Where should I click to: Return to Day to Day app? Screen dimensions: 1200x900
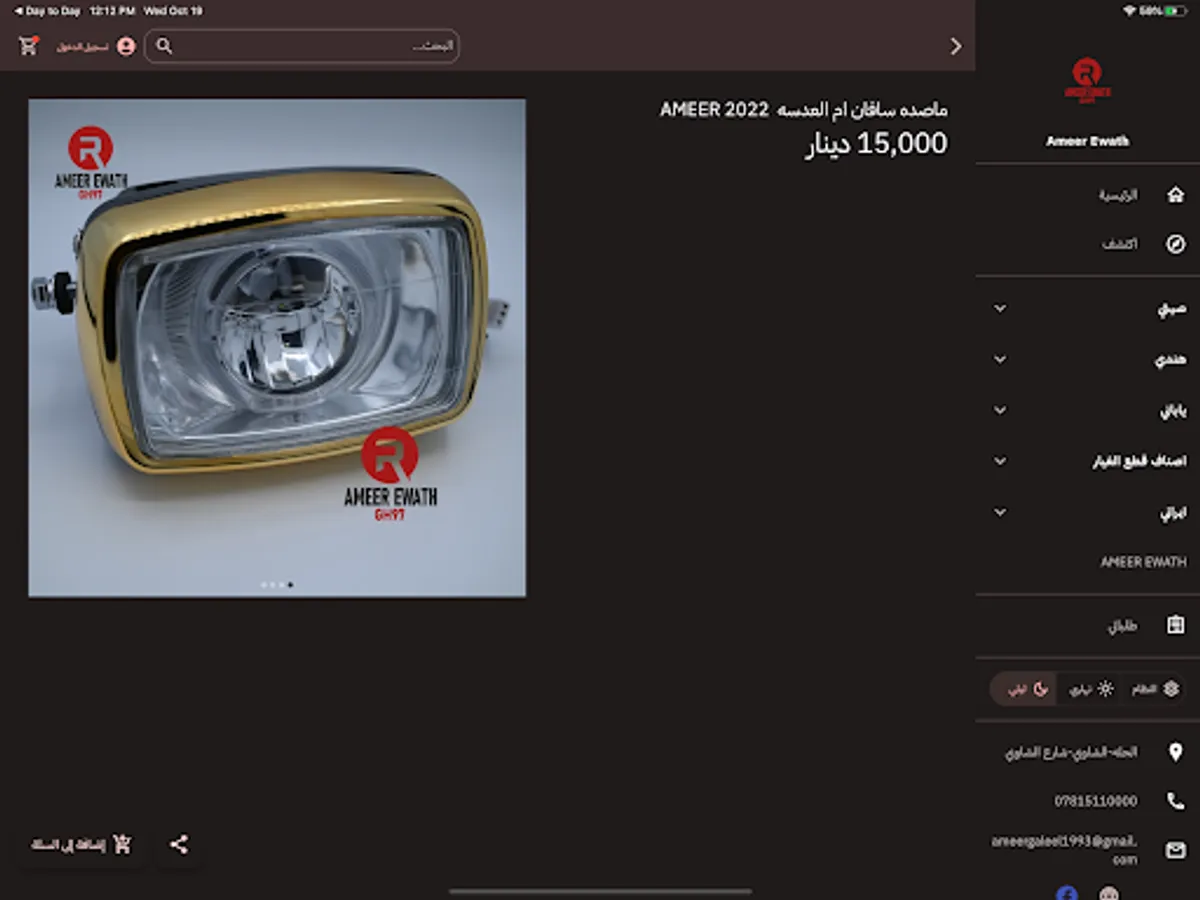tap(46, 11)
